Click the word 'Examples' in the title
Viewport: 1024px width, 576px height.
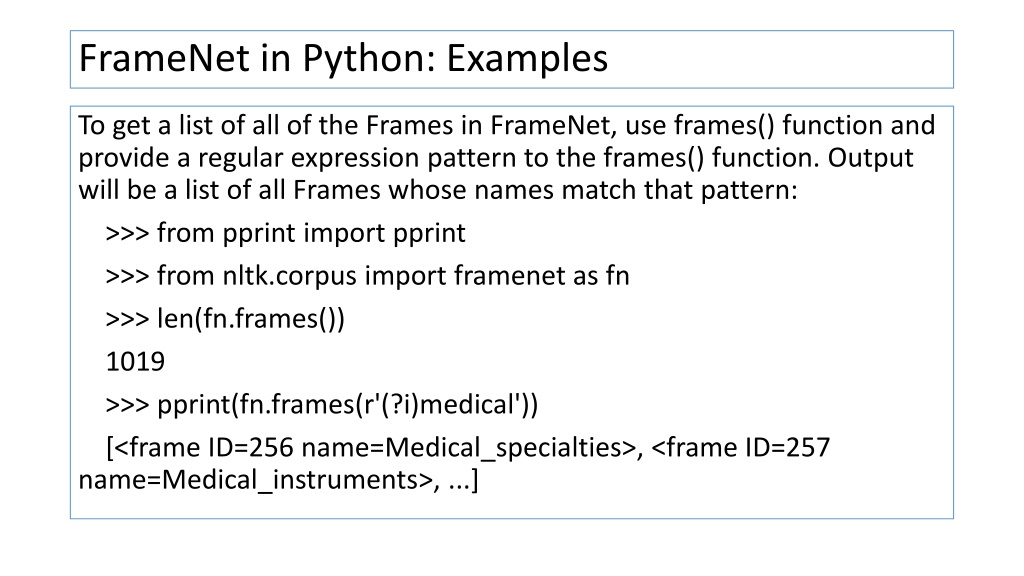coord(527,59)
